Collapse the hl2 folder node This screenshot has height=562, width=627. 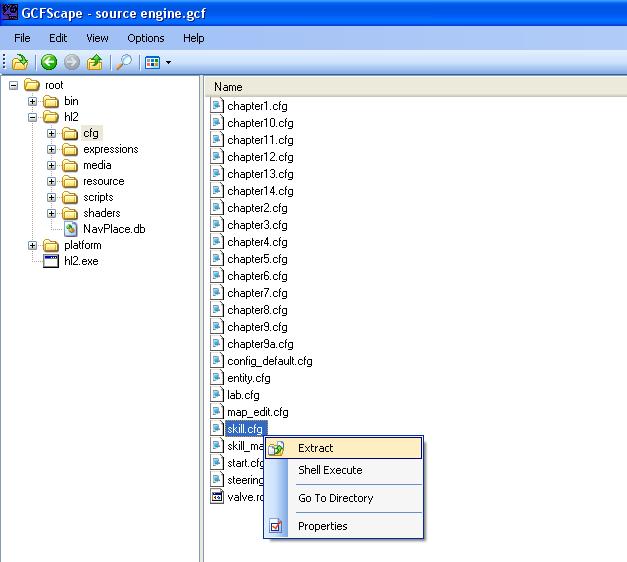(x=32, y=117)
